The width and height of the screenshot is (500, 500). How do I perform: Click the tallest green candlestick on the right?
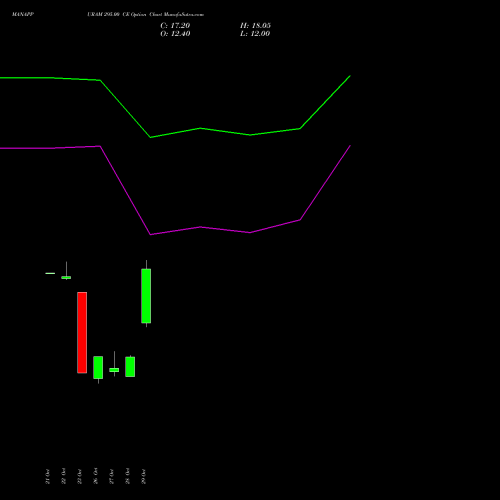tap(146, 296)
